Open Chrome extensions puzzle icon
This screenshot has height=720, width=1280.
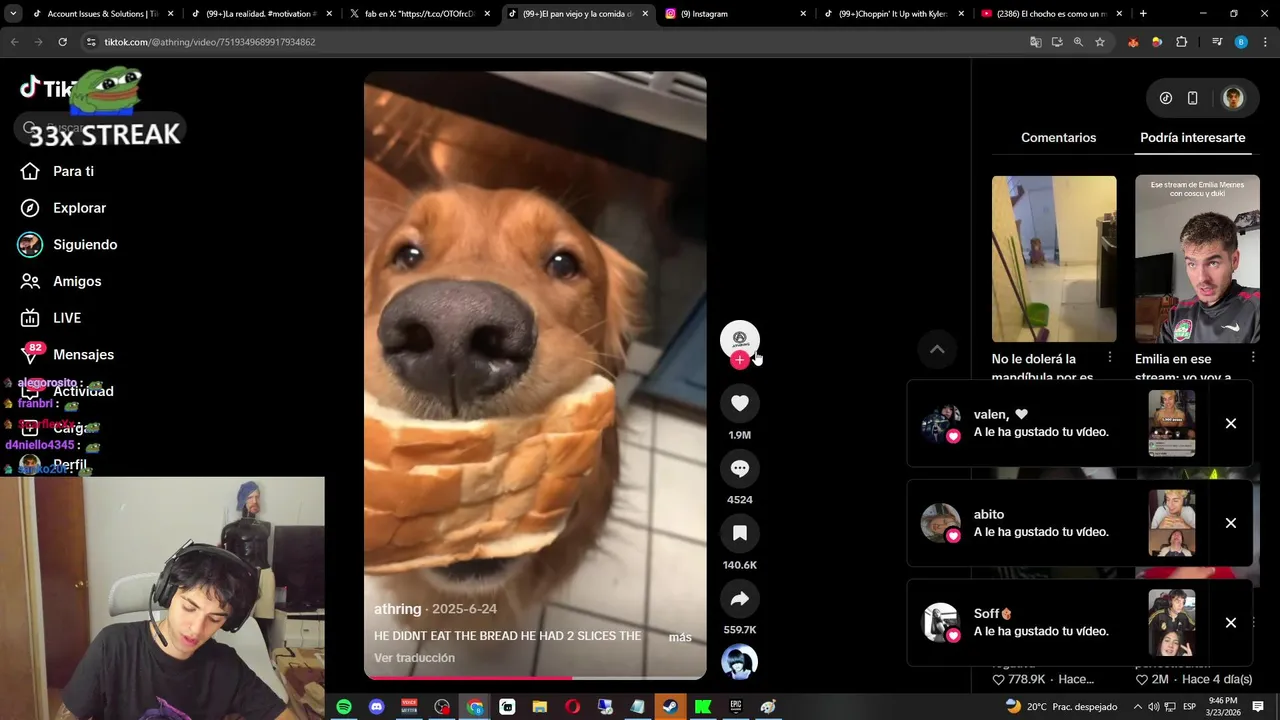1181,42
